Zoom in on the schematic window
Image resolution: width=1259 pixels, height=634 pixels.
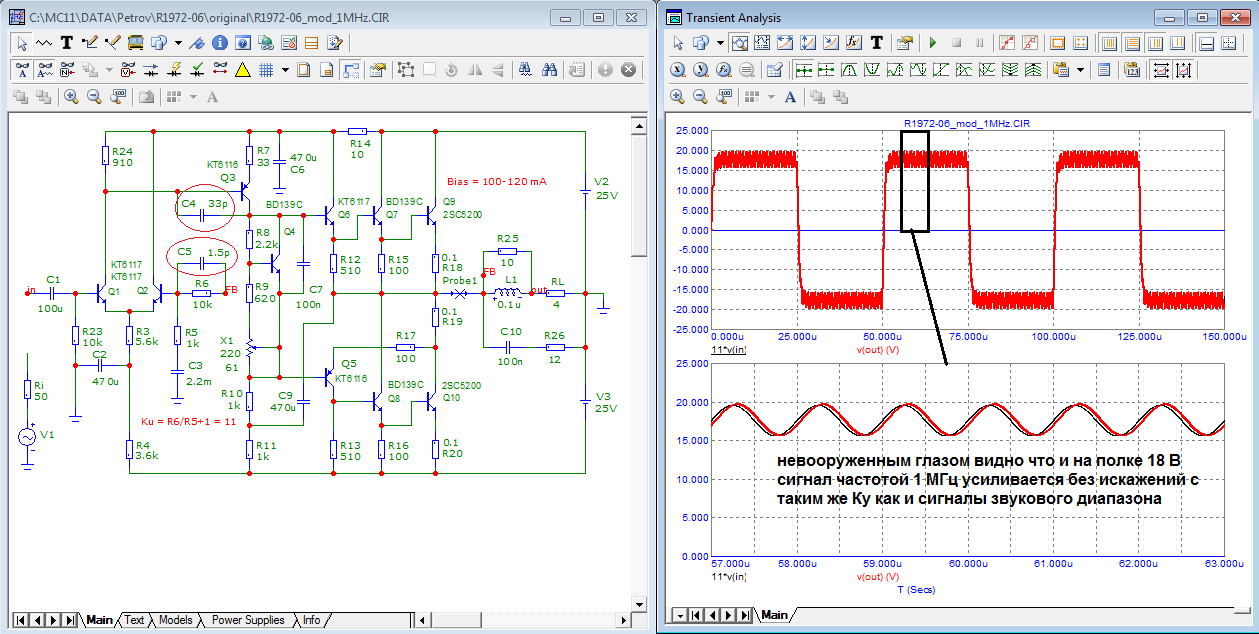pos(71,97)
